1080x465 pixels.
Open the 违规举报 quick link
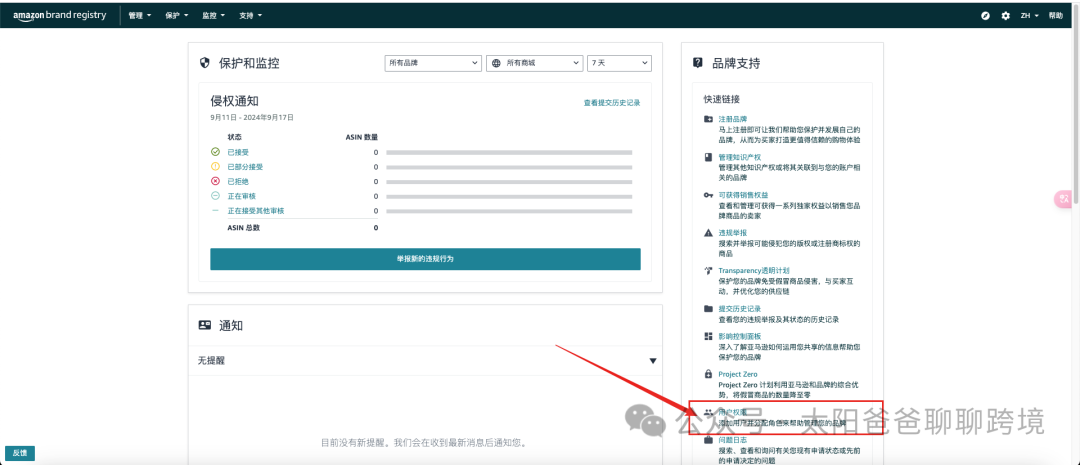pos(732,233)
